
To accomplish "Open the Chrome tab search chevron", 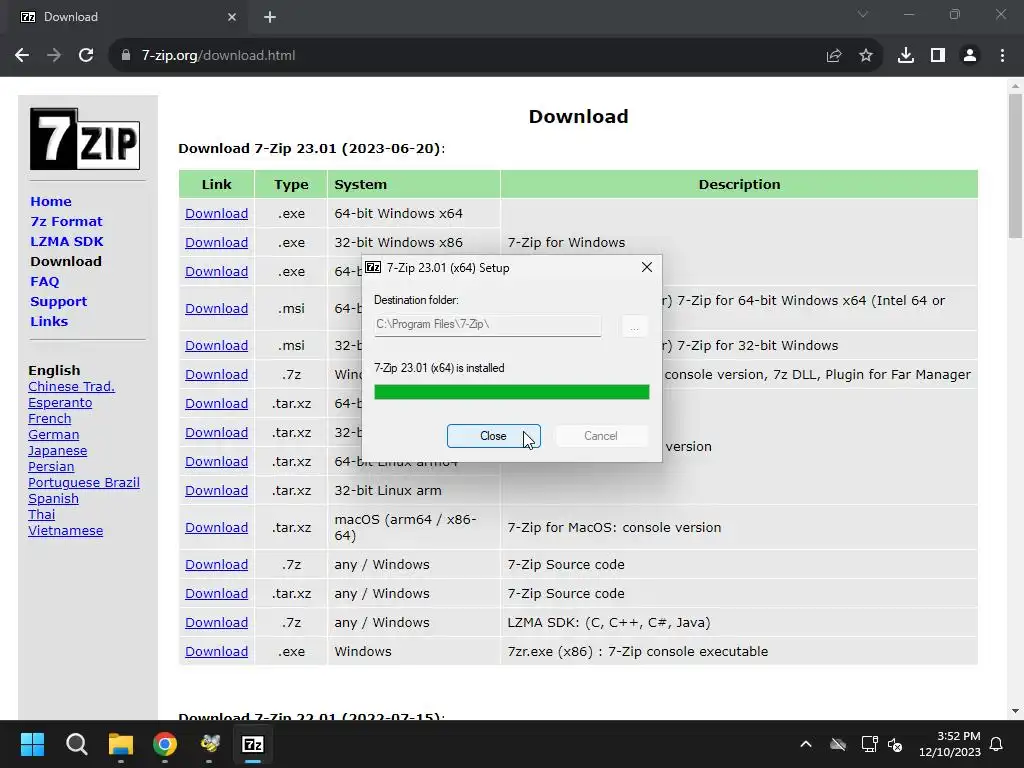I will [x=863, y=14].
